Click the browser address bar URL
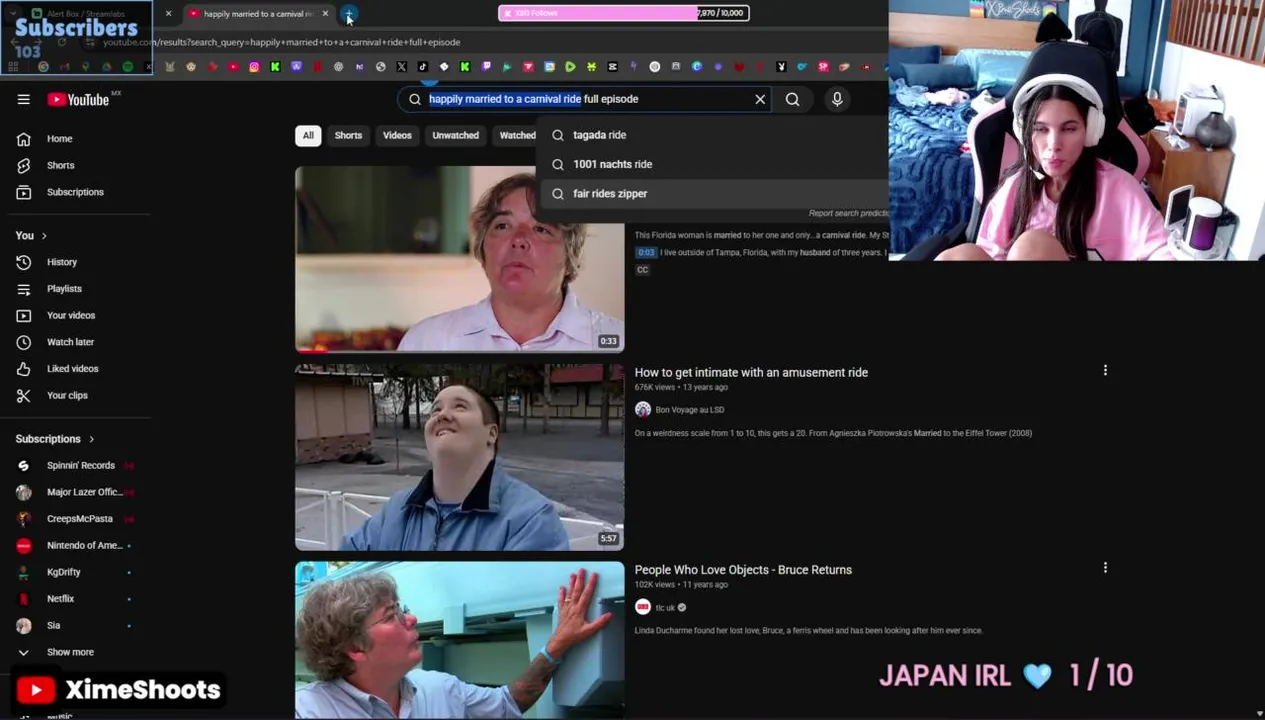 (x=281, y=42)
